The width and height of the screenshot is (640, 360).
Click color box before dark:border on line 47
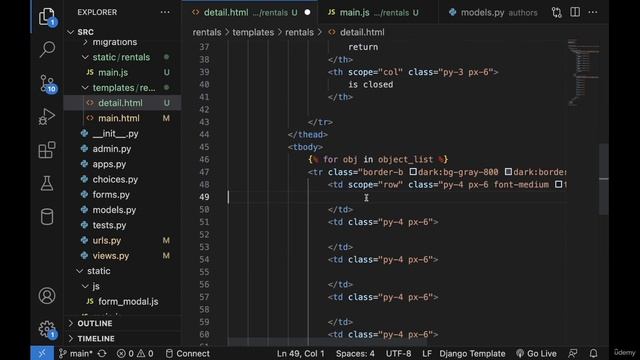[508, 172]
